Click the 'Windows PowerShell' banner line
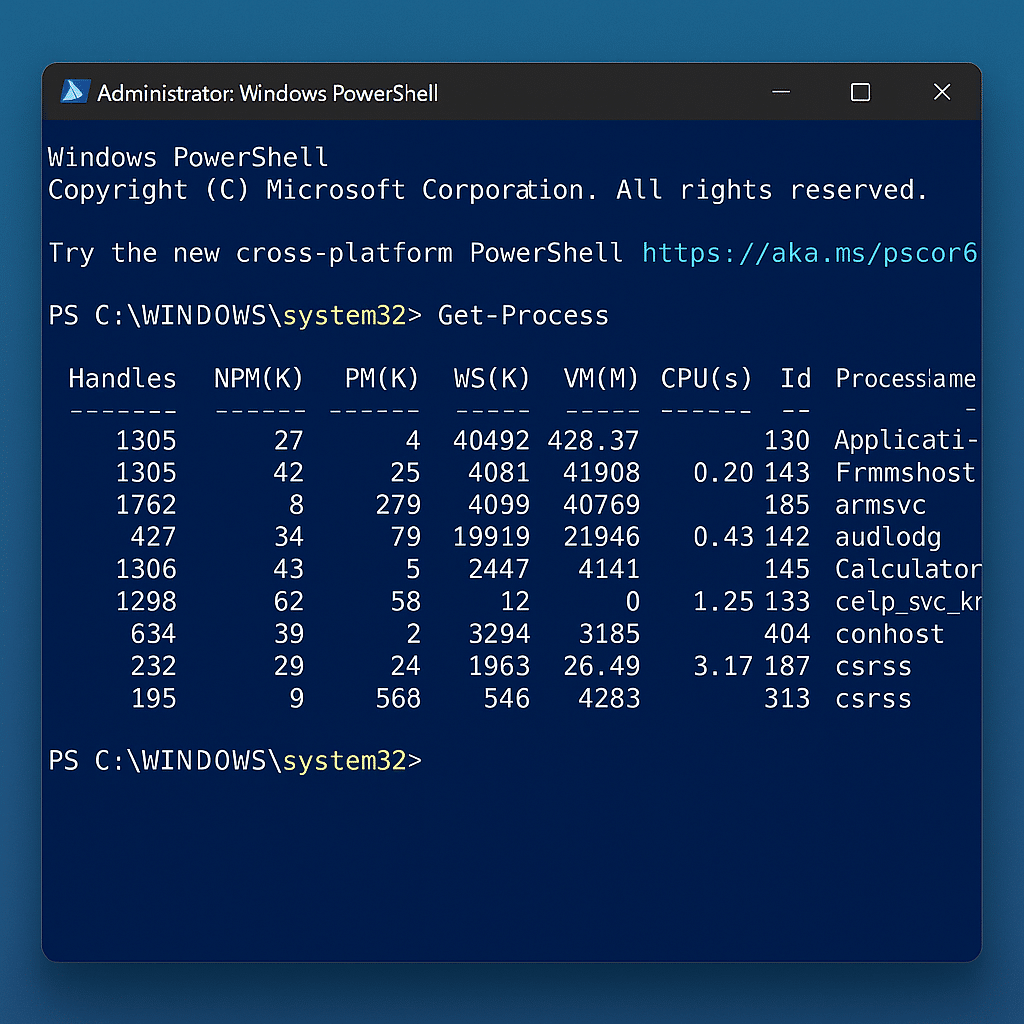The height and width of the screenshot is (1024, 1024). (188, 157)
